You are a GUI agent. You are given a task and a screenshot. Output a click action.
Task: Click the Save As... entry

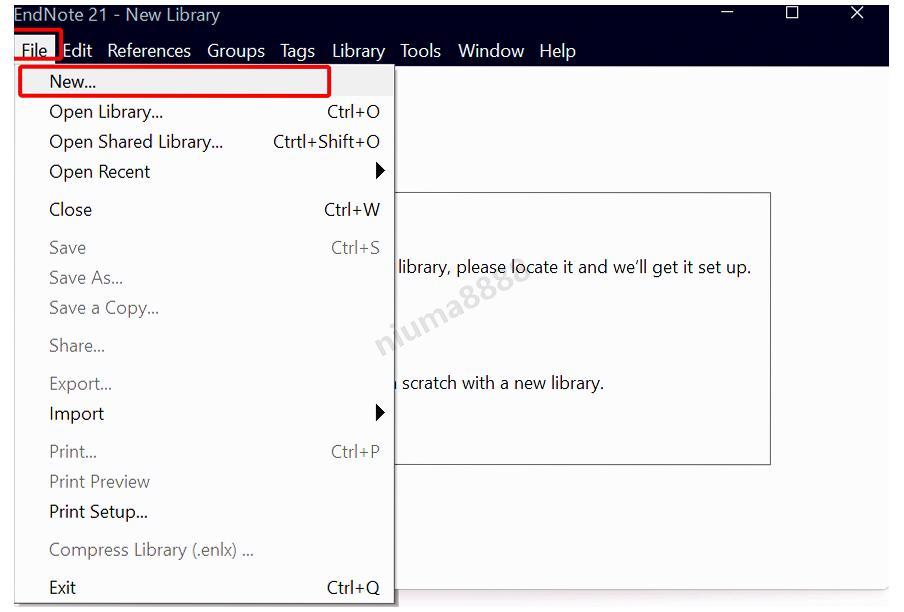(205, 277)
